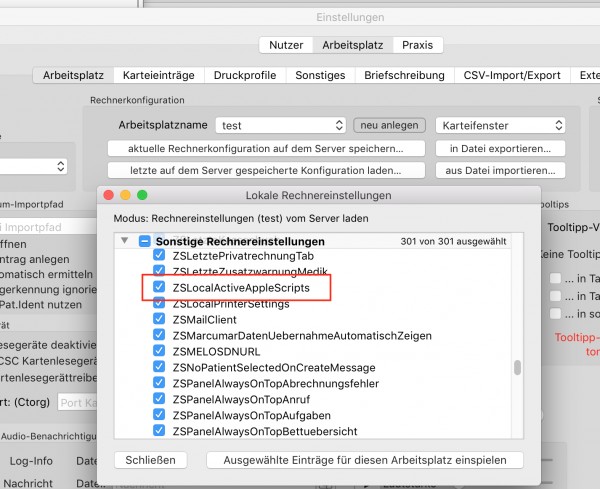Uncheck ZSLocalActiveAppleScripts entry
Viewport: 600px width, 489px height.
pyautogui.click(x=159, y=287)
